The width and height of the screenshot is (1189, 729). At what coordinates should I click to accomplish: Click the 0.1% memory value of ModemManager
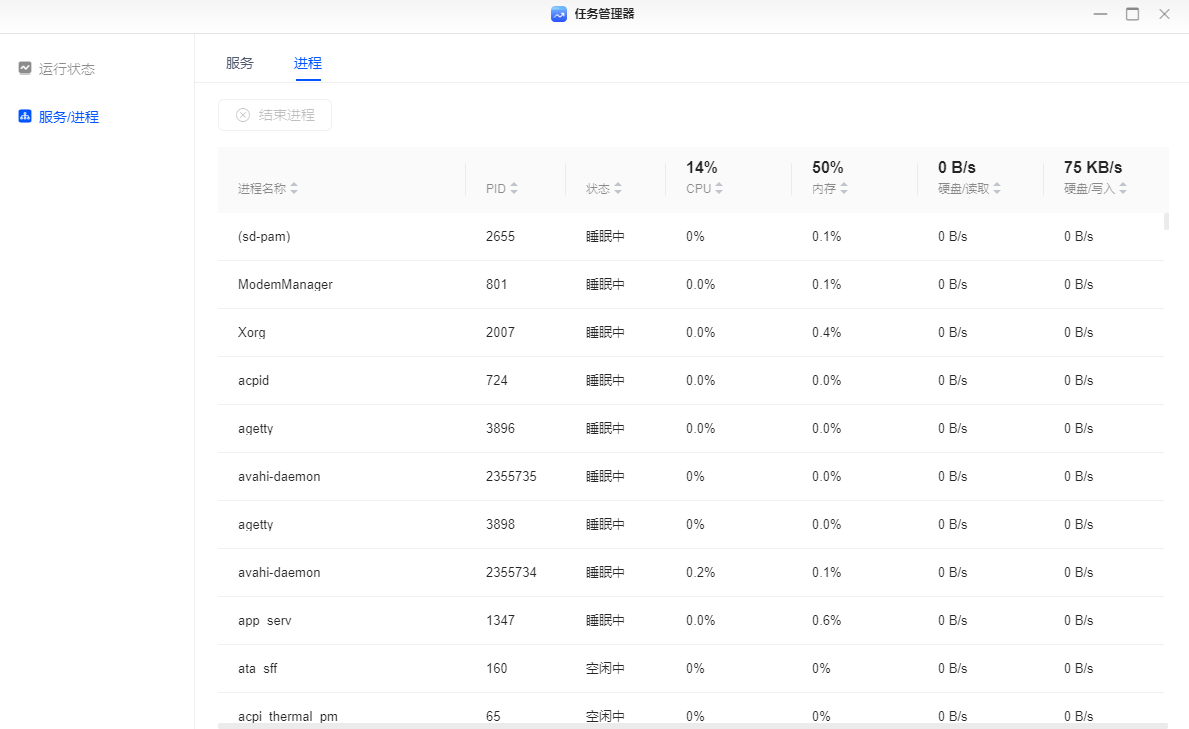[827, 284]
